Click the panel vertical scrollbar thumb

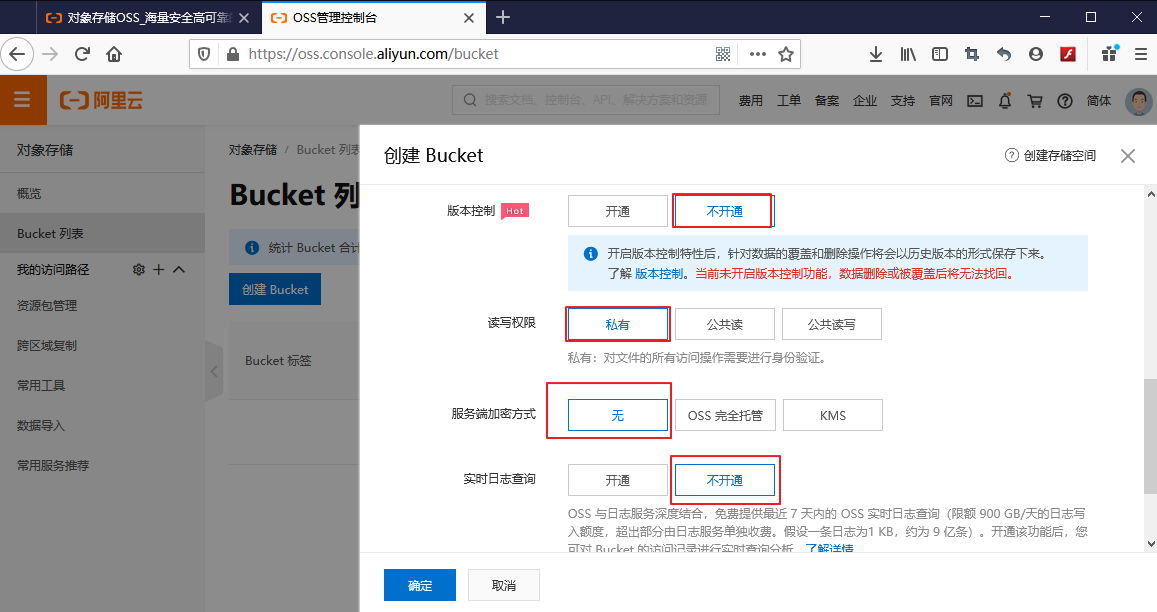(1150, 436)
